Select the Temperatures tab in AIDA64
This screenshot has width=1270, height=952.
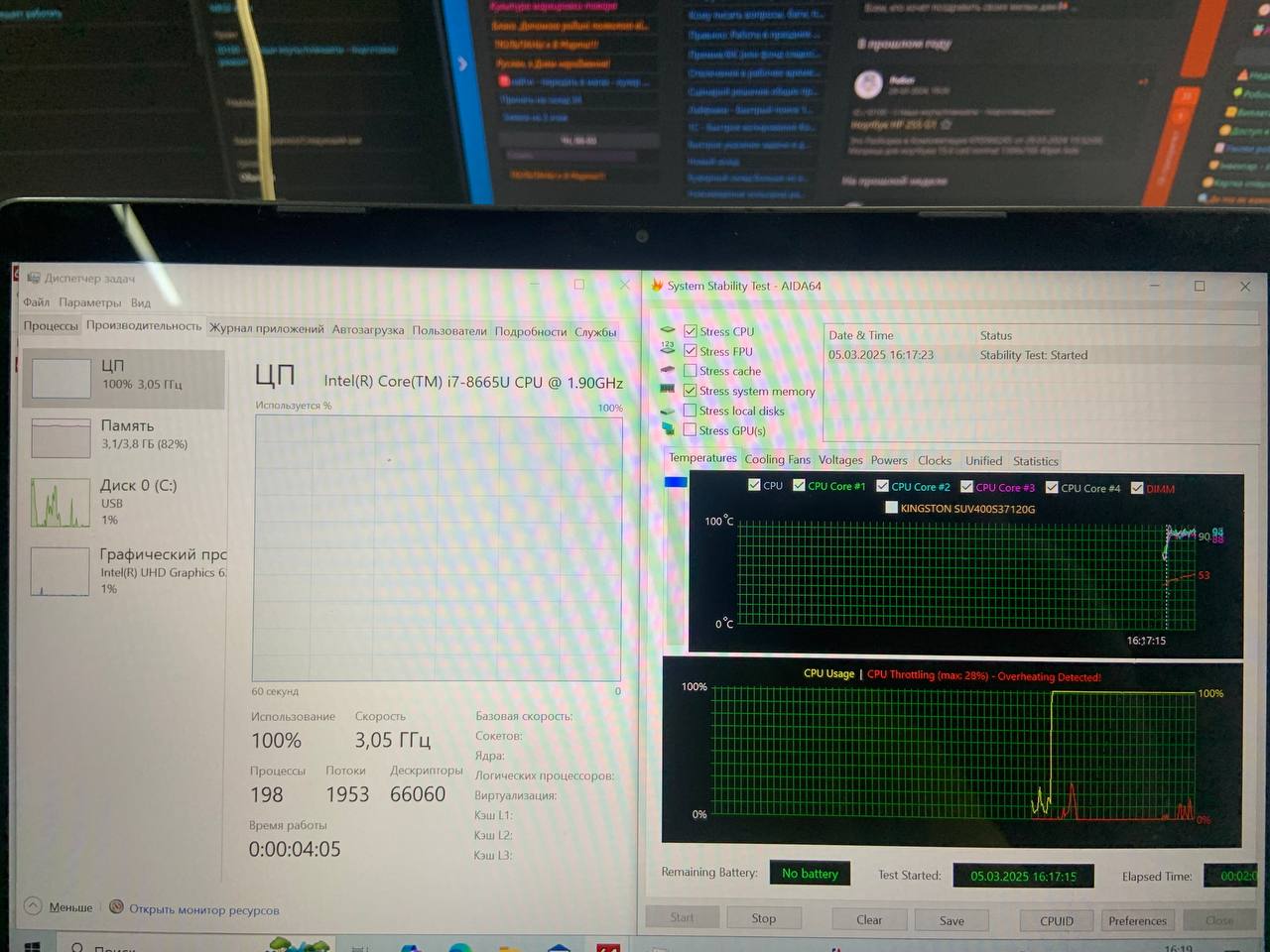click(702, 458)
